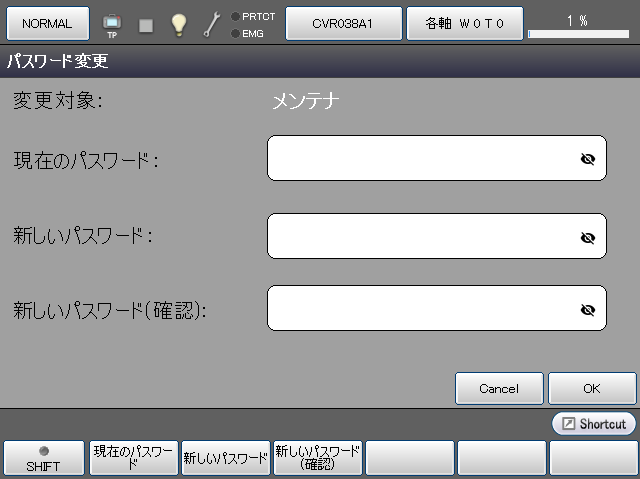Select the 新しいパスワード(確認) bottom function key
The image size is (640, 479).
pos(317,457)
